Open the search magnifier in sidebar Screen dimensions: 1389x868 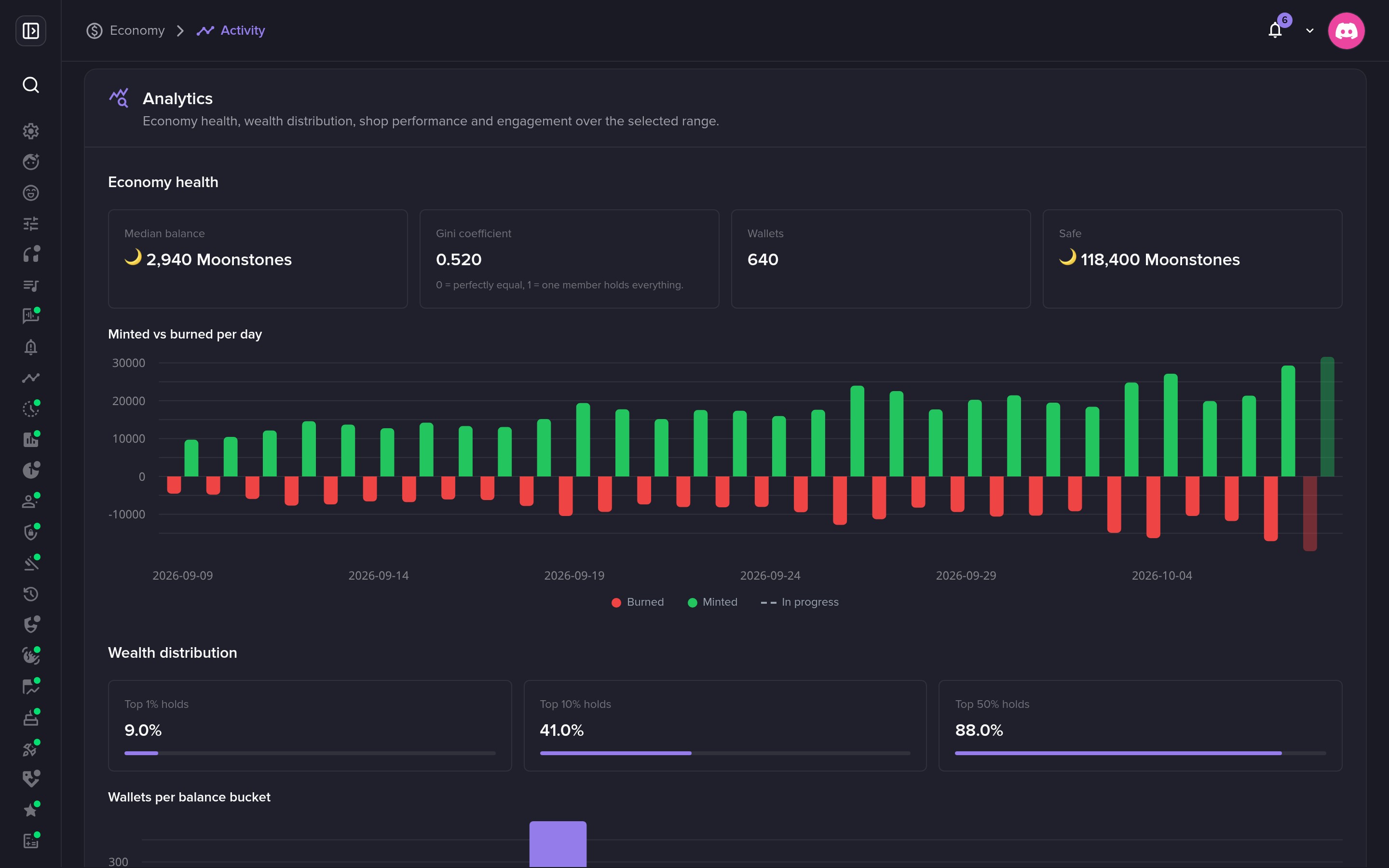pyautogui.click(x=30, y=85)
